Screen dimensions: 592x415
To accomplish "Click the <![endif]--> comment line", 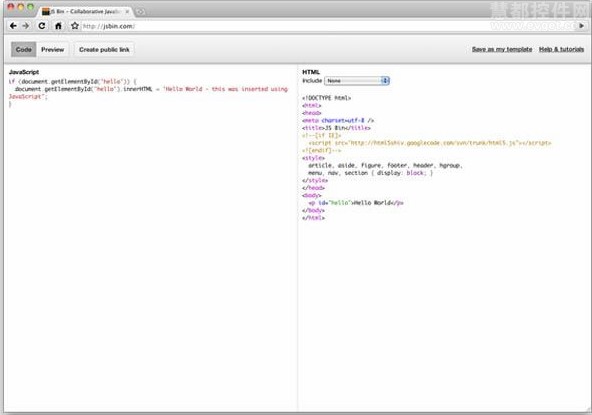I will click(321, 150).
